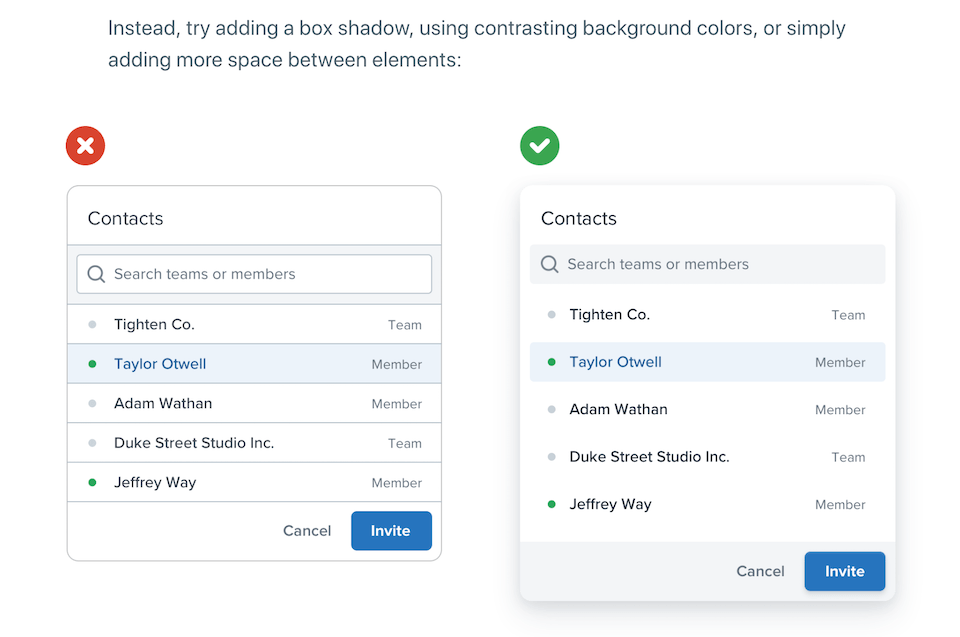Viewport: 960px width, 637px height.
Task: Click the red X icon above left card
Action: [85, 146]
